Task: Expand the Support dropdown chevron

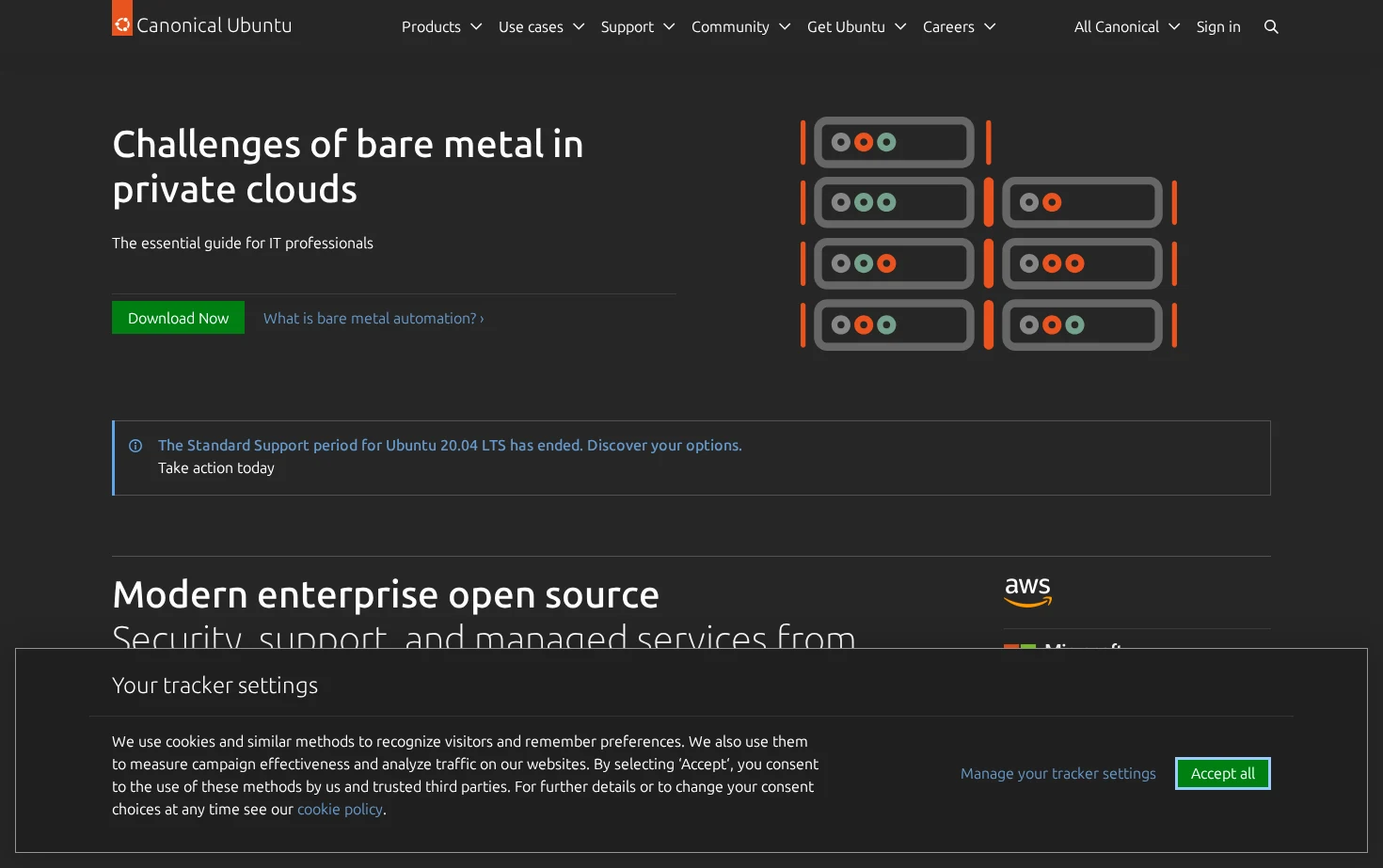Action: pos(669,27)
